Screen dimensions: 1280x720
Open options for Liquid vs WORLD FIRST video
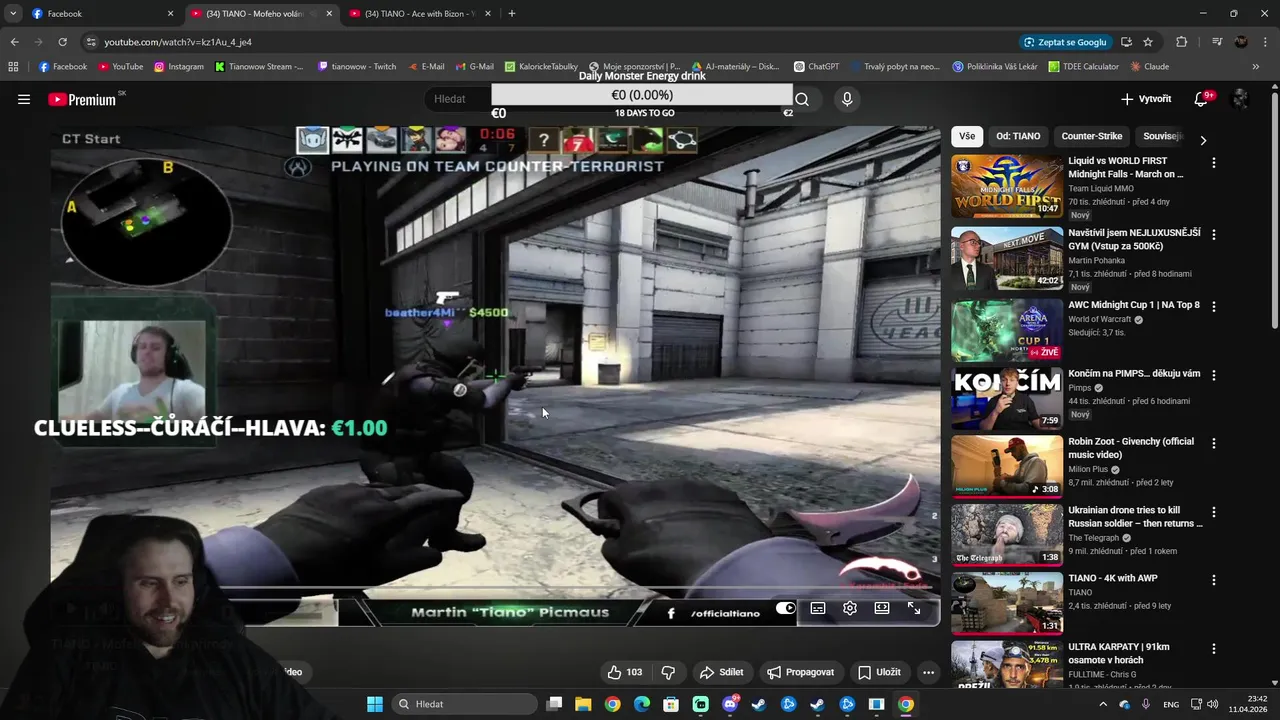click(x=1214, y=162)
